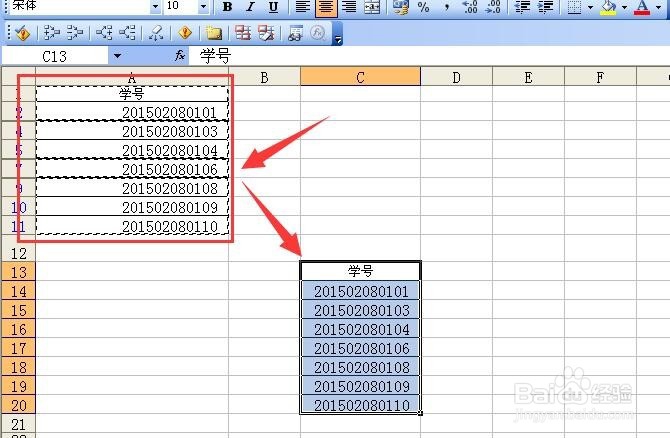This screenshot has height=438, width=670.
Task: Click Evaluate Formula icon
Action: coord(318,33)
